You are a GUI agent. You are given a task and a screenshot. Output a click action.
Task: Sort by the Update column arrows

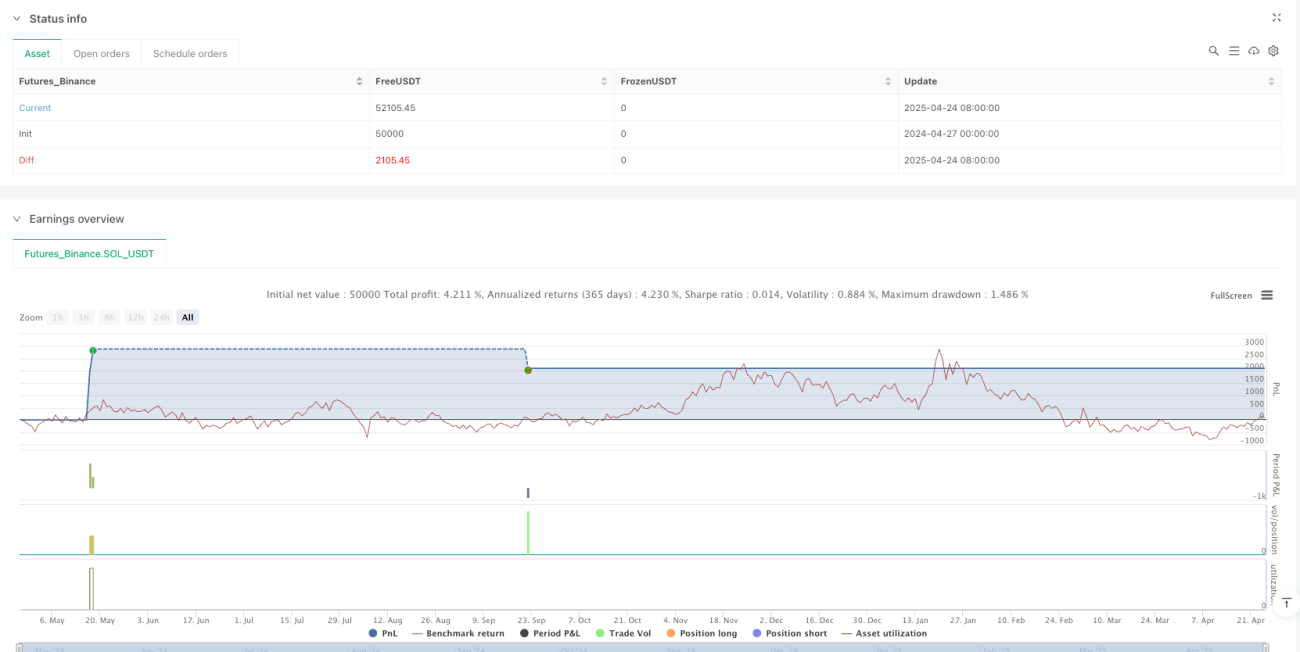[x=1271, y=81]
